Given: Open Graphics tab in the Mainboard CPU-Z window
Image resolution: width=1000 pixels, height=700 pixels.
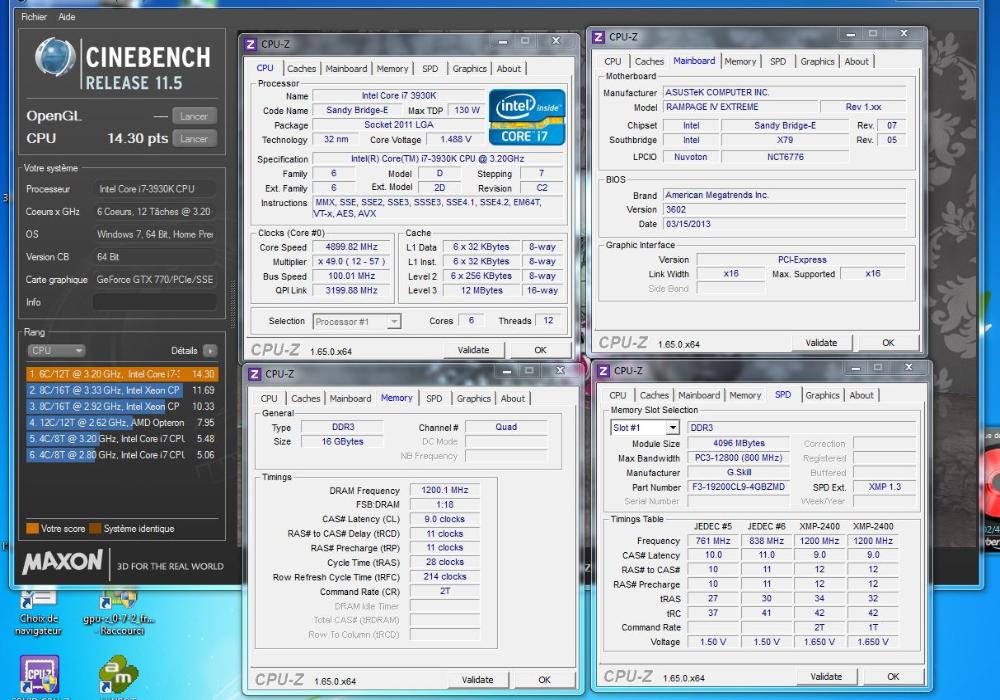Looking at the screenshot, I should (x=817, y=61).
